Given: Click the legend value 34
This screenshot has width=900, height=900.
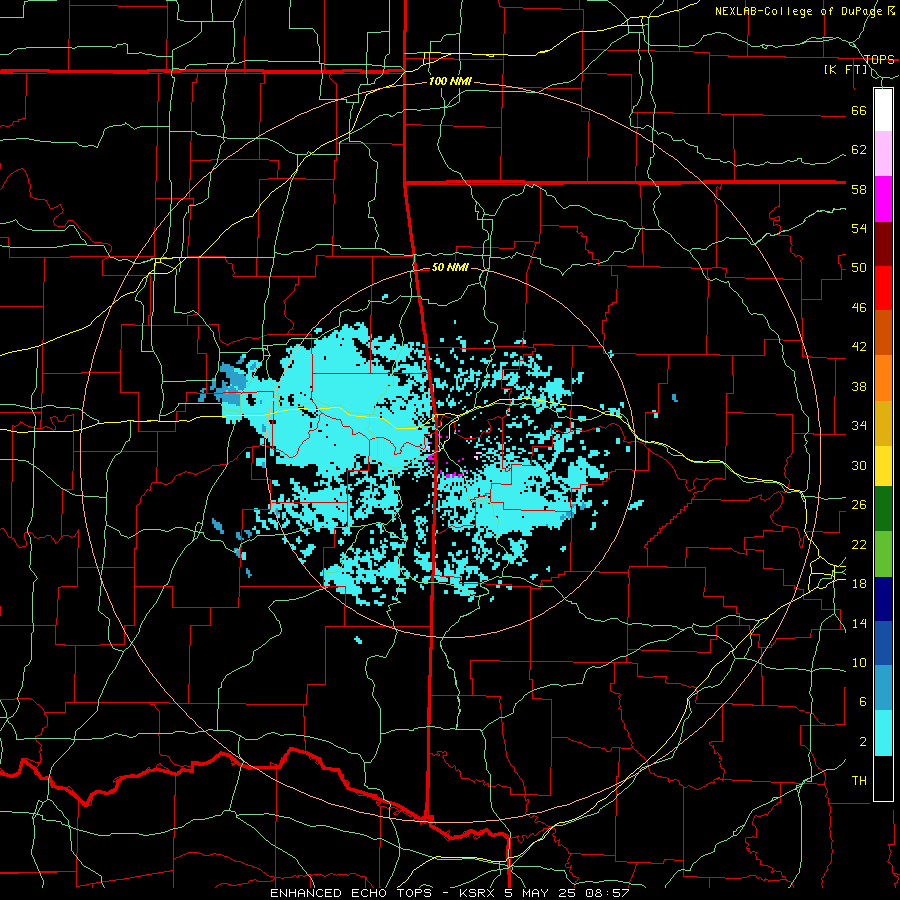Looking at the screenshot, I should (x=859, y=426).
